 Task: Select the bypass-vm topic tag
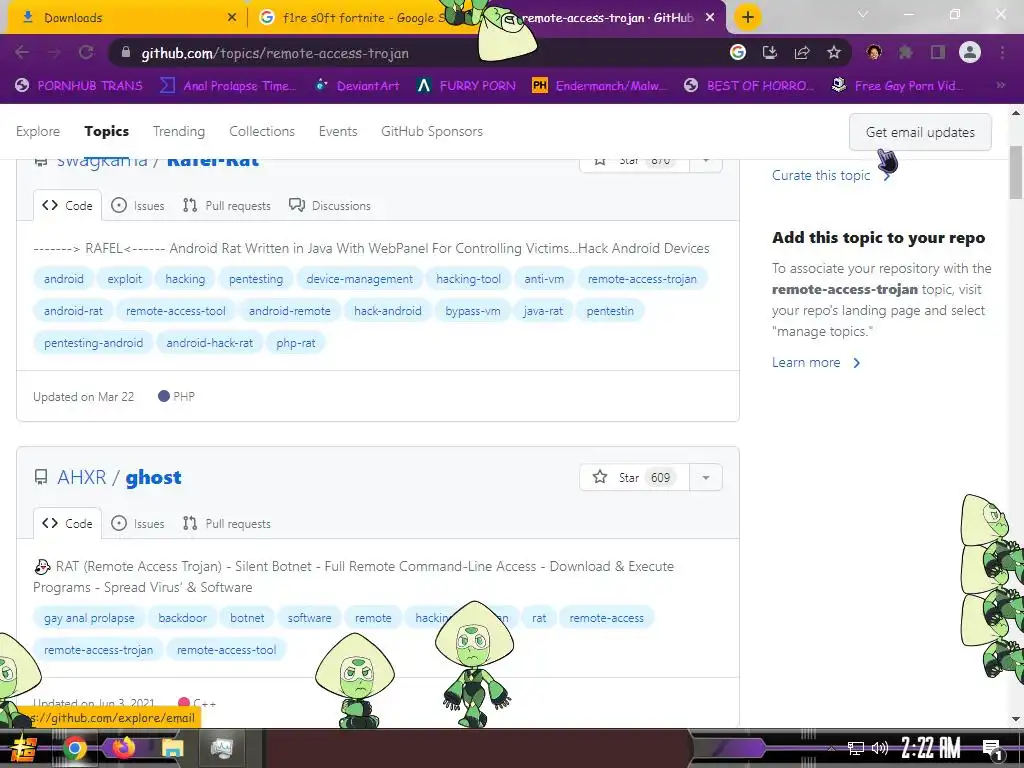coord(473,311)
